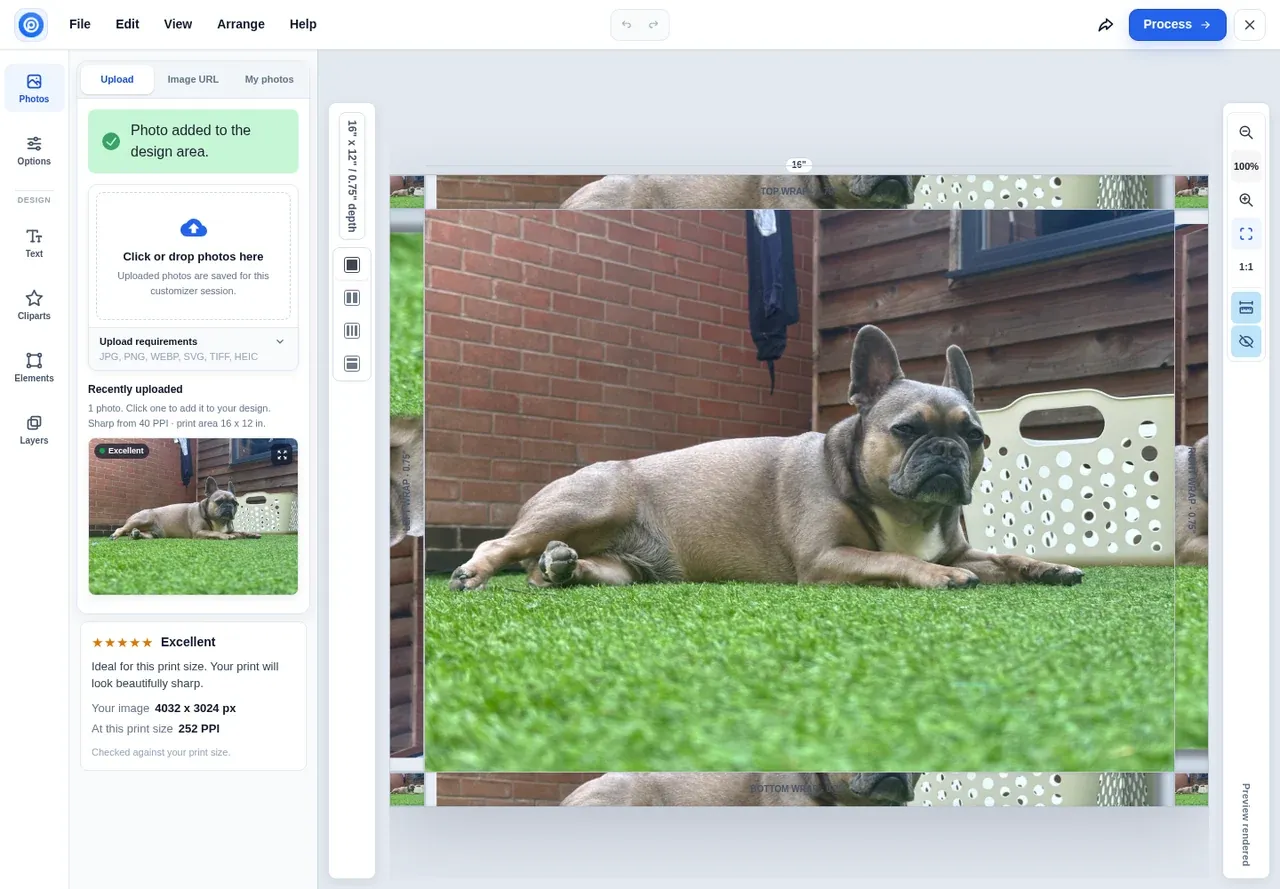Open the 16x12 size selector
The width and height of the screenshot is (1280, 889).
click(352, 176)
